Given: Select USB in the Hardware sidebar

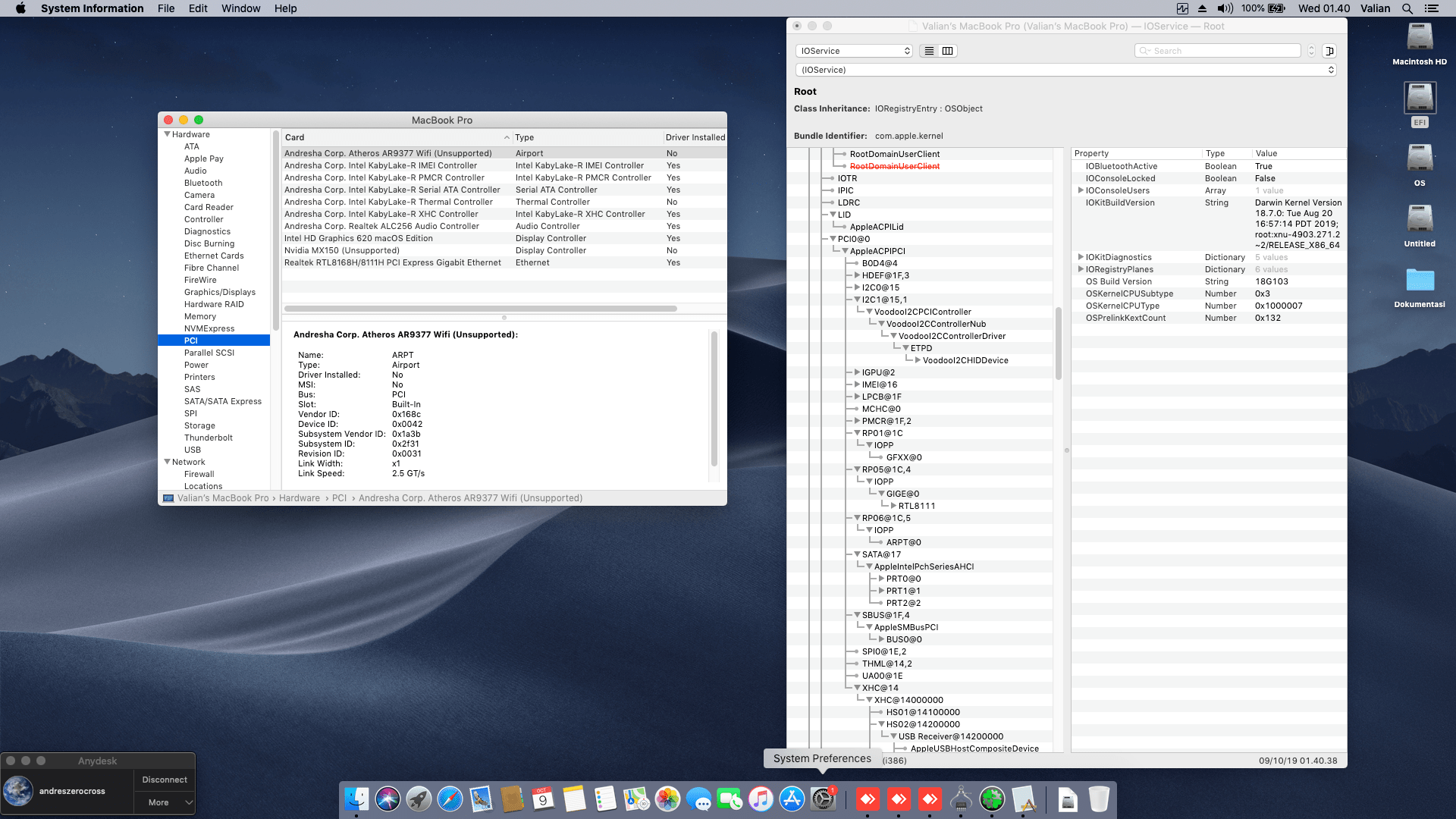Looking at the screenshot, I should coord(193,450).
